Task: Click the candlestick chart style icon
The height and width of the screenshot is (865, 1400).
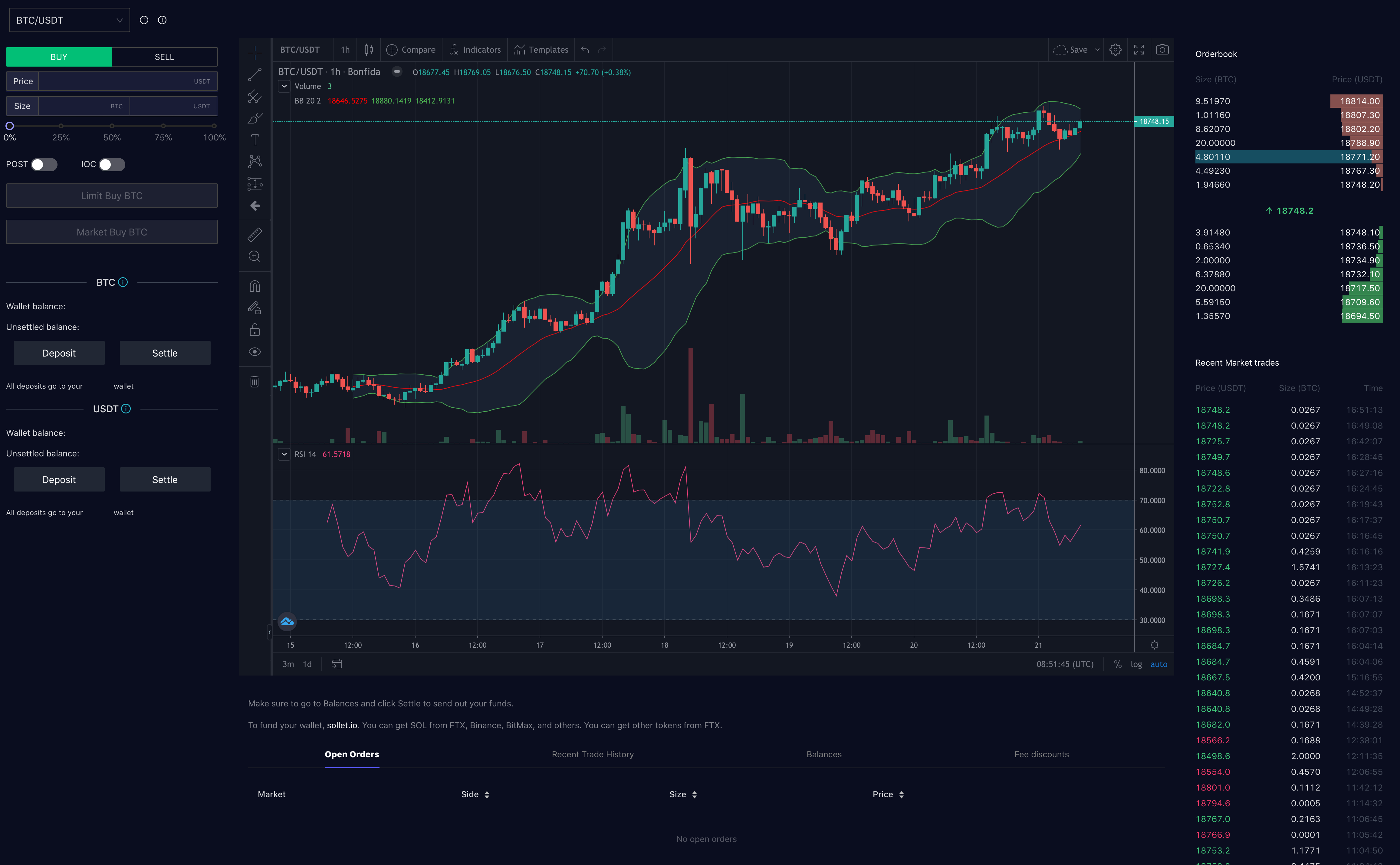Action: (x=369, y=50)
